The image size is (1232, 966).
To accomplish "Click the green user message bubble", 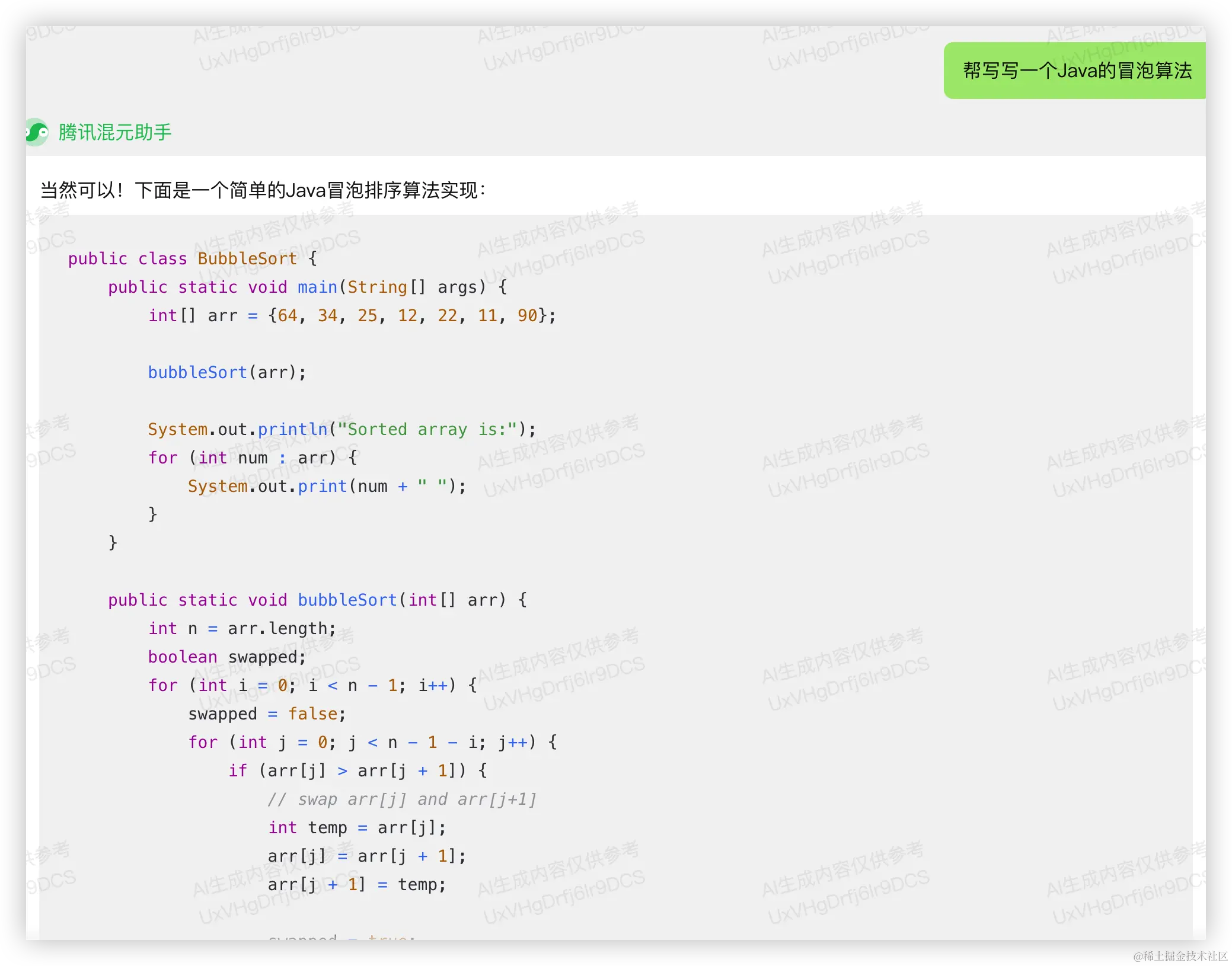I will (x=1075, y=71).
